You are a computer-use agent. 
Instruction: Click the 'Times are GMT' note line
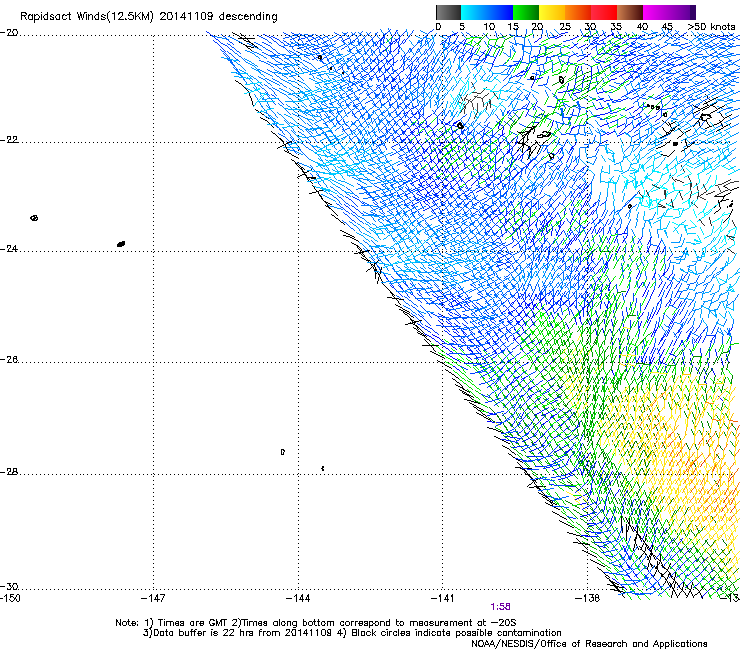pyautogui.click(x=316, y=623)
